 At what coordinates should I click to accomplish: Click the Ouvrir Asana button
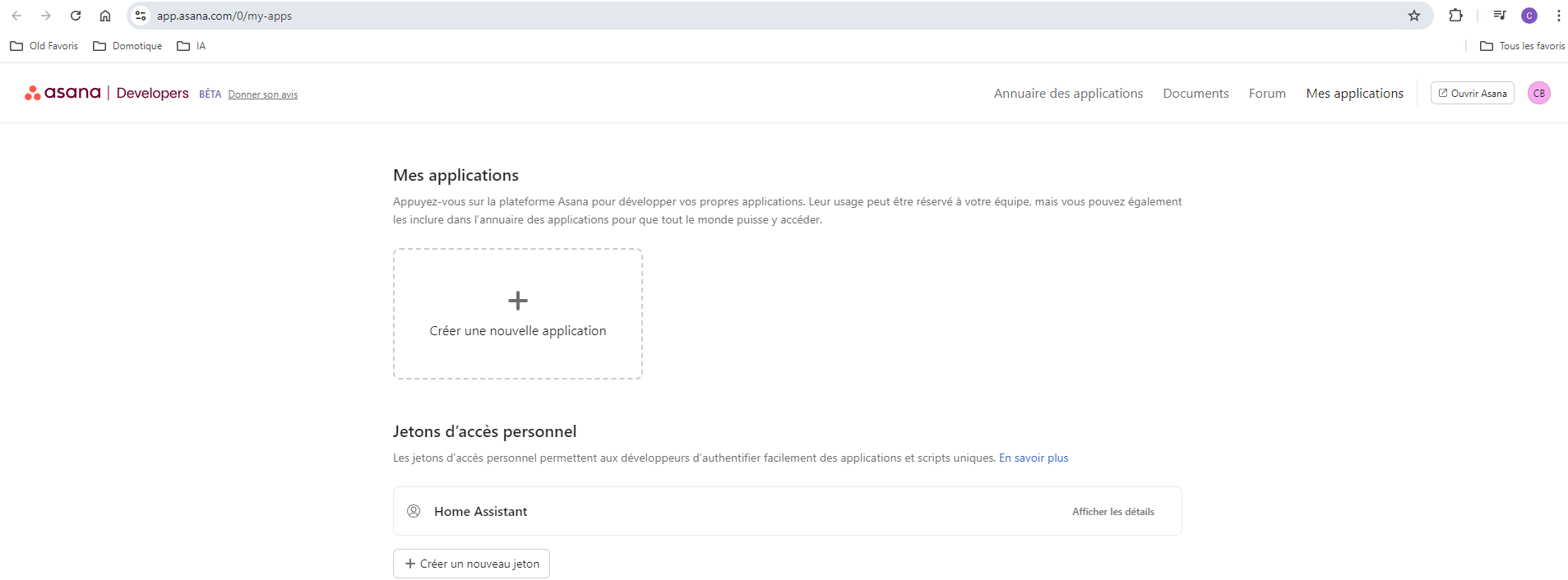coord(1472,94)
